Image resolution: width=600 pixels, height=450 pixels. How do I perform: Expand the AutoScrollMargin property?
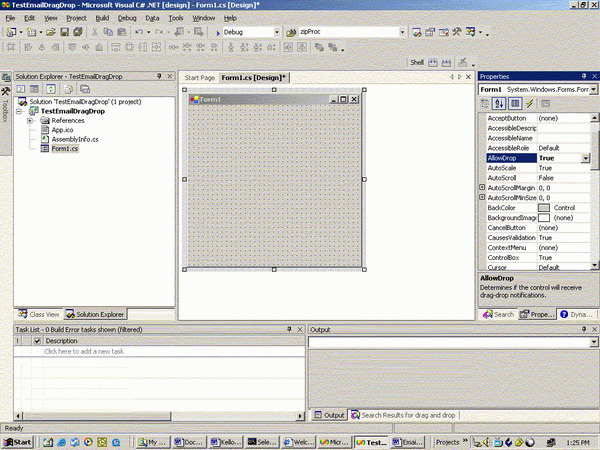coord(482,188)
